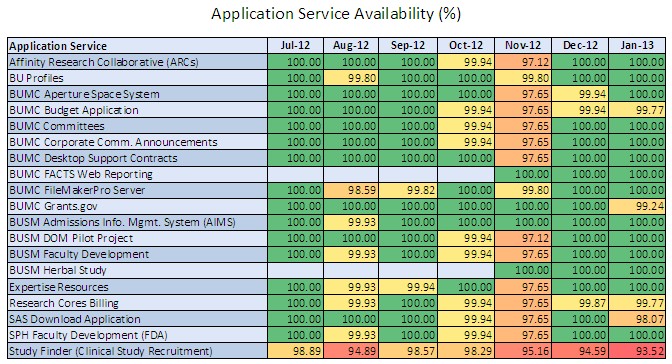Select the BU Profiles Aug-12 value 99.80
The image size is (672, 364).
pyautogui.click(x=351, y=78)
